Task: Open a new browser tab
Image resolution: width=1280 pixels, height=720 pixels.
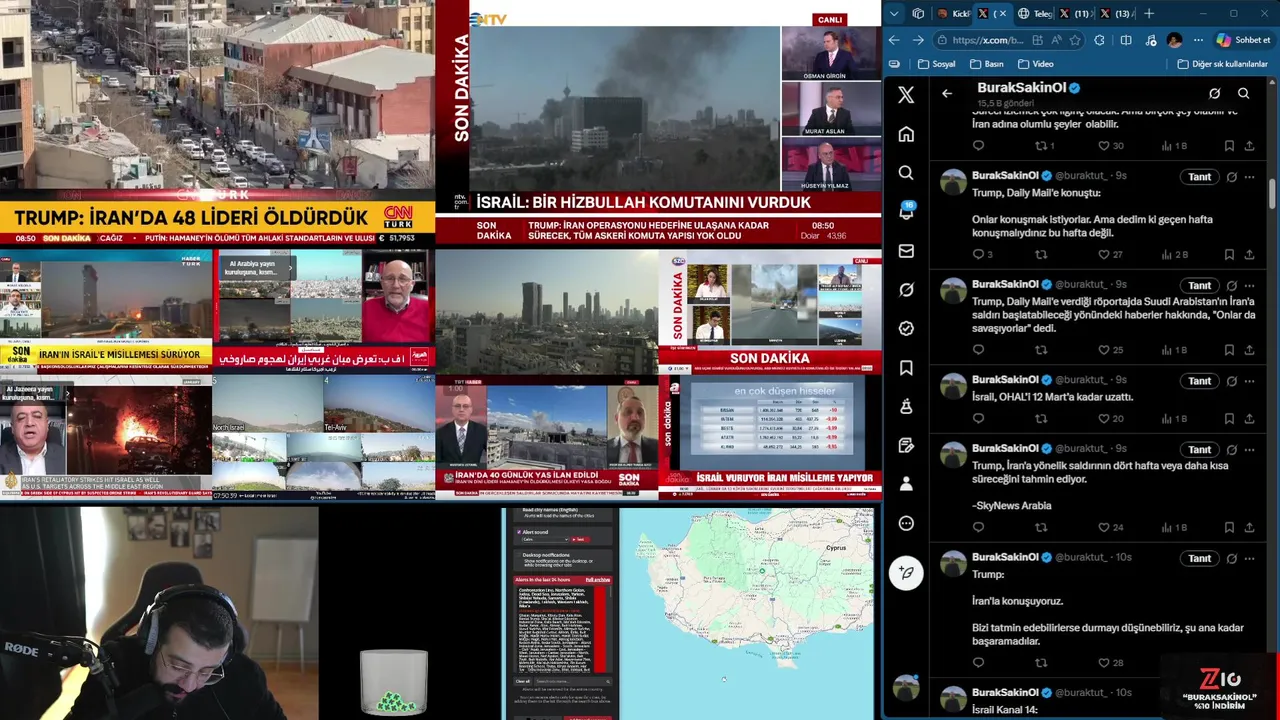Action: [x=1149, y=13]
